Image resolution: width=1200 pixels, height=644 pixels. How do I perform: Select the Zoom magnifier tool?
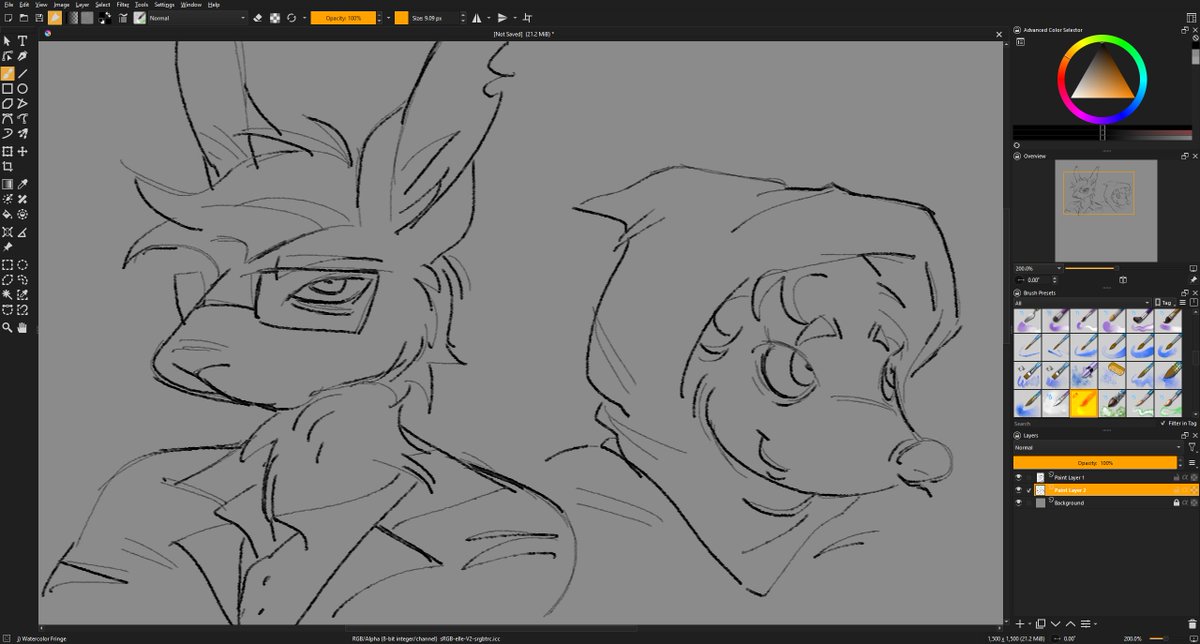(7, 327)
